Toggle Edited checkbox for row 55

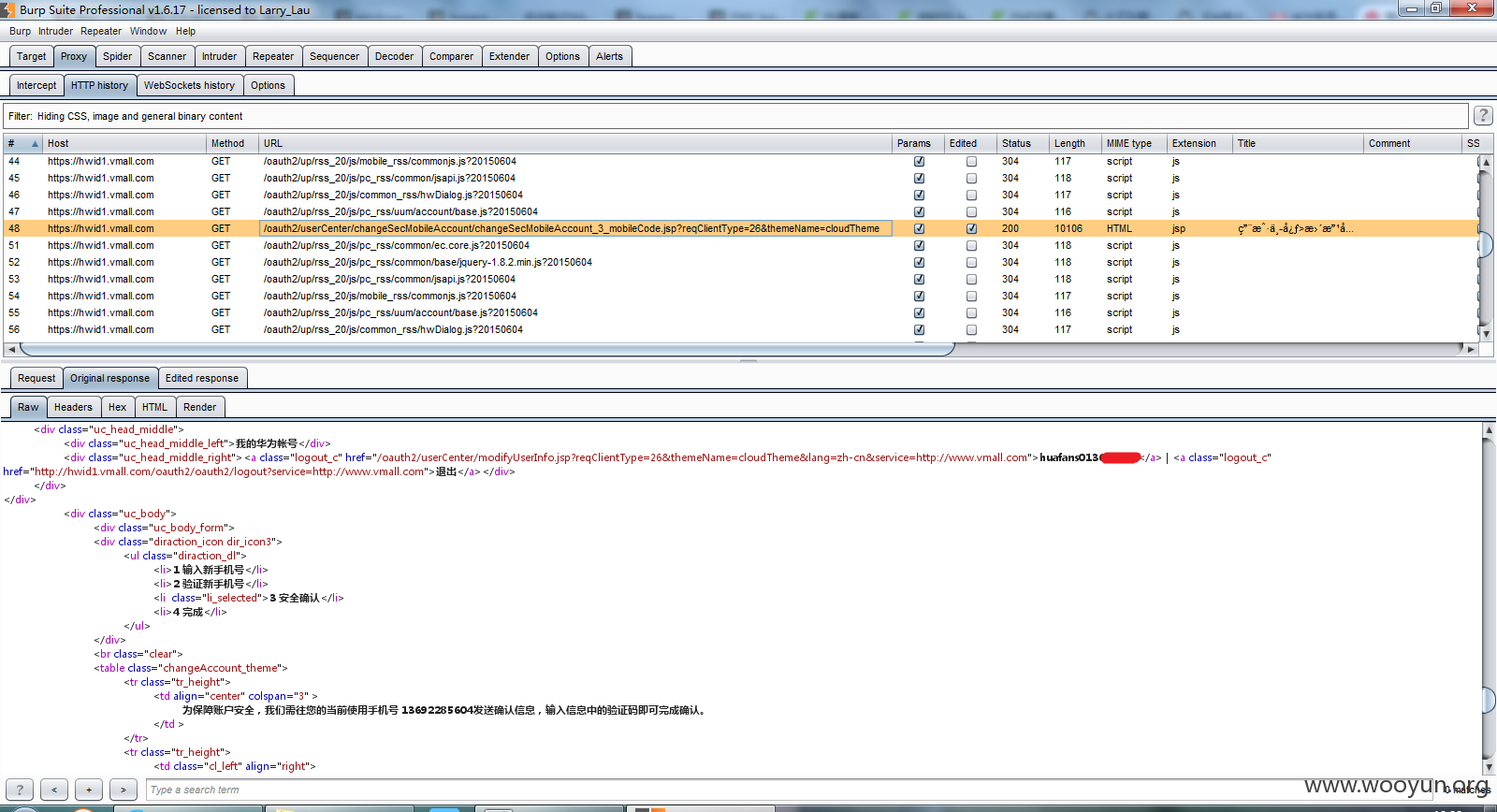971,312
